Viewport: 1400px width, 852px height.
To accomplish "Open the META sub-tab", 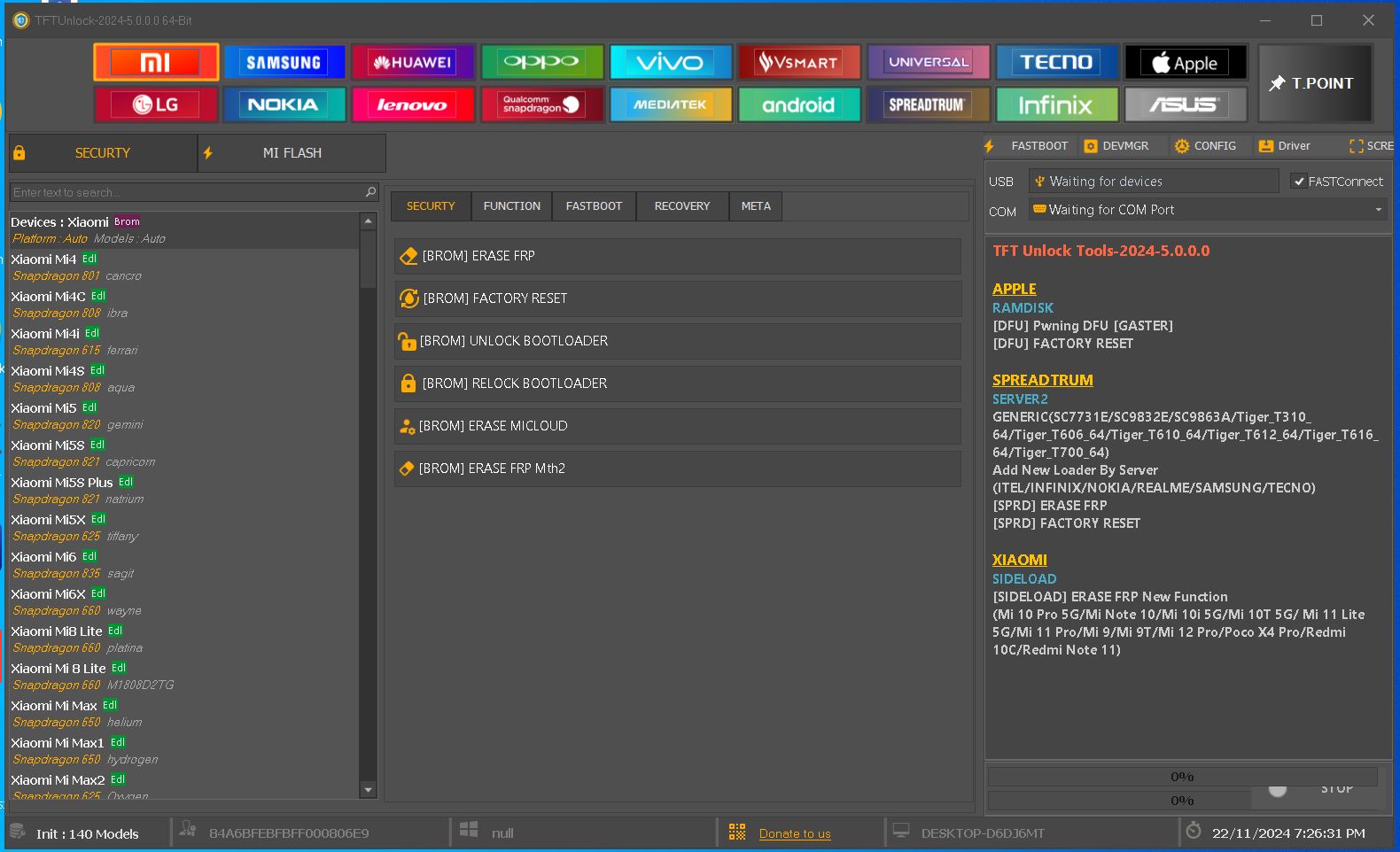I will point(756,206).
